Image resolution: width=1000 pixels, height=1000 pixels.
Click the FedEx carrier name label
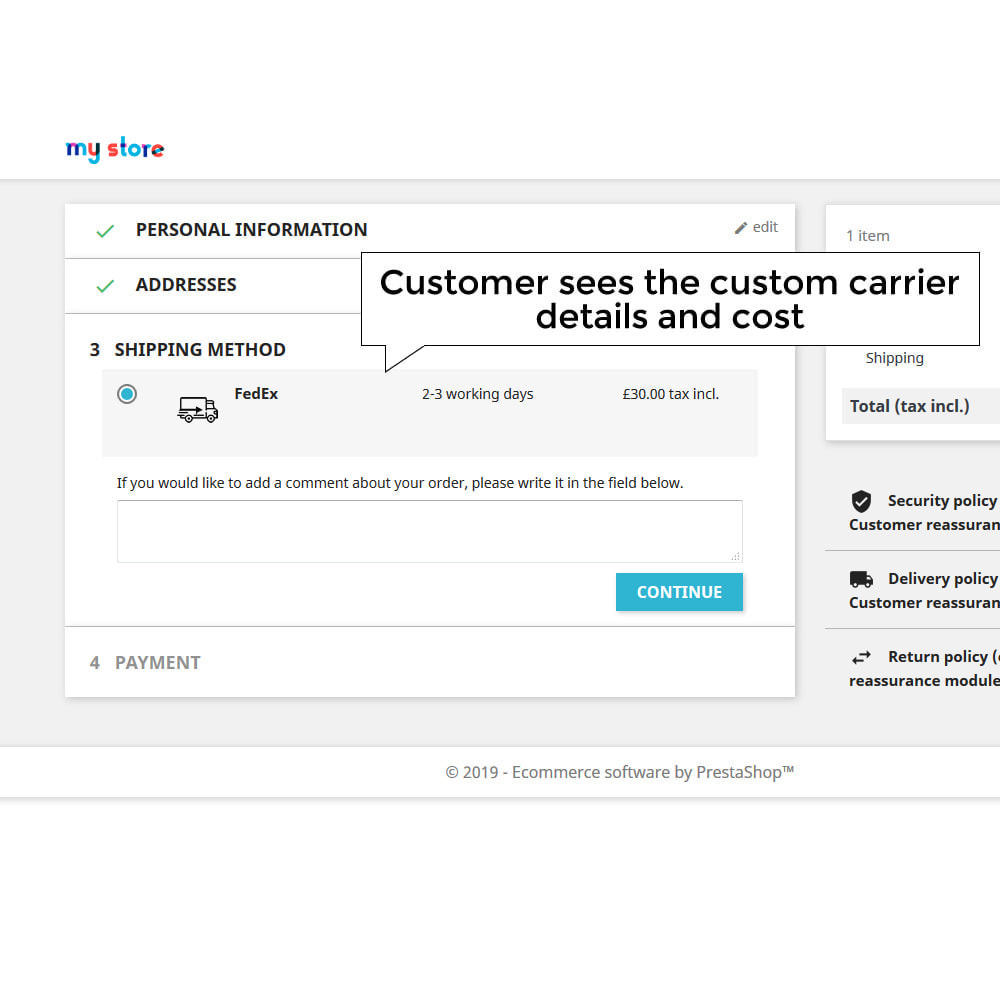(x=256, y=393)
